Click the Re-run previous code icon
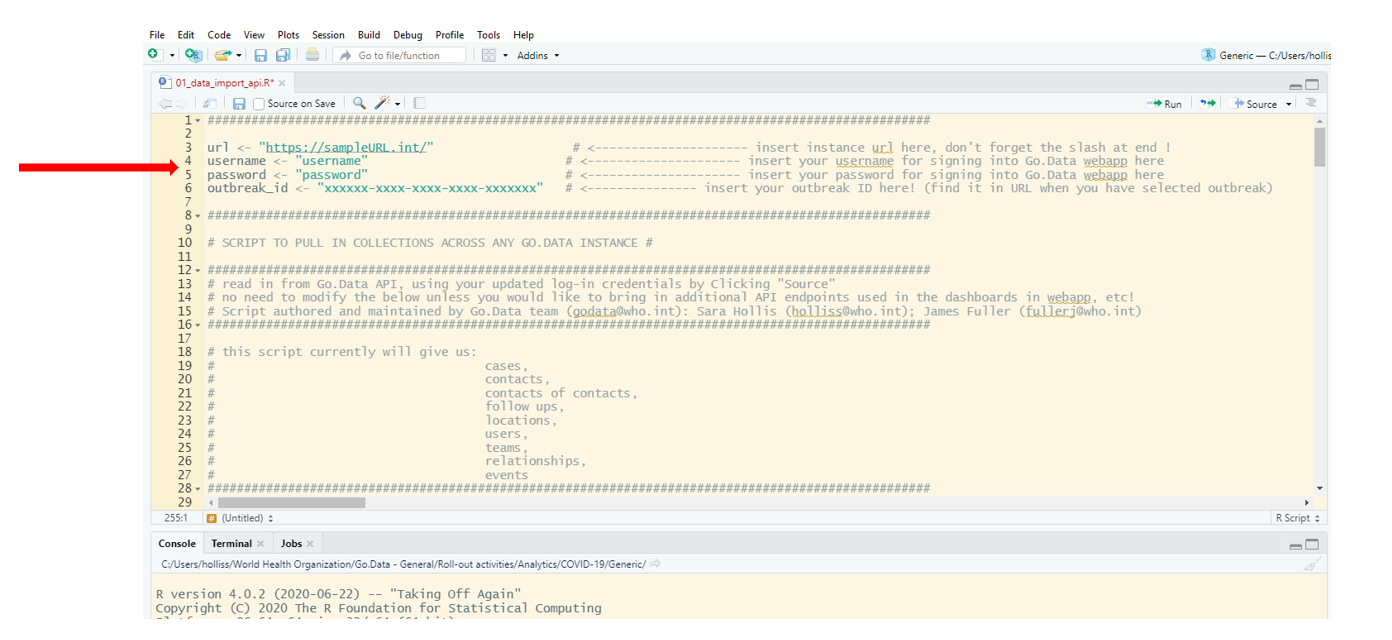This screenshot has width=1392, height=640. pyautogui.click(x=1208, y=103)
